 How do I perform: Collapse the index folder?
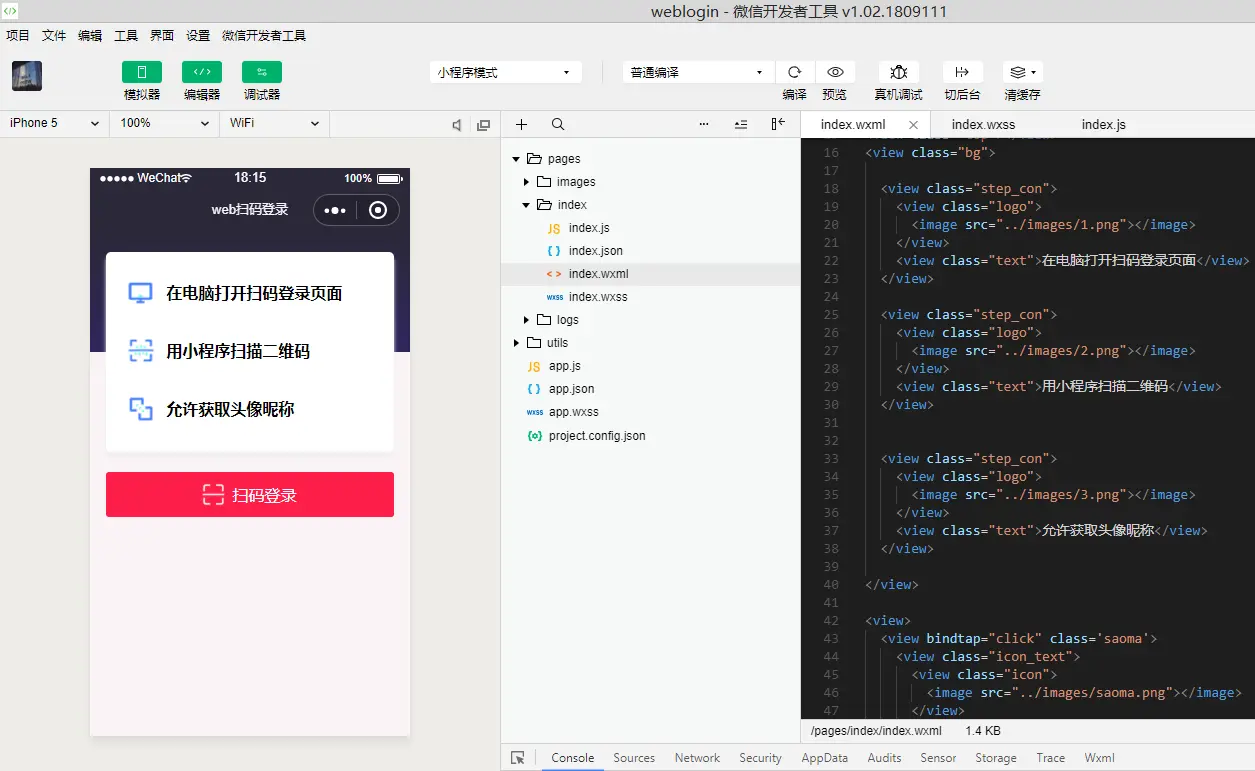[527, 205]
